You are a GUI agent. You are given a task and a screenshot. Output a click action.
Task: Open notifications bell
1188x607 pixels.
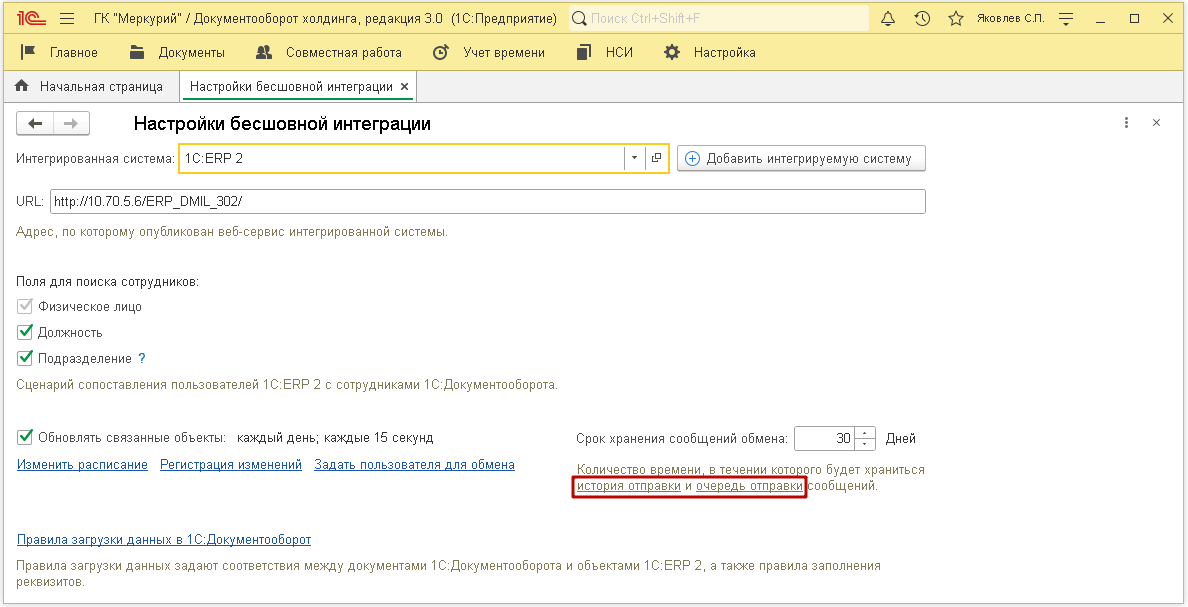pos(888,18)
